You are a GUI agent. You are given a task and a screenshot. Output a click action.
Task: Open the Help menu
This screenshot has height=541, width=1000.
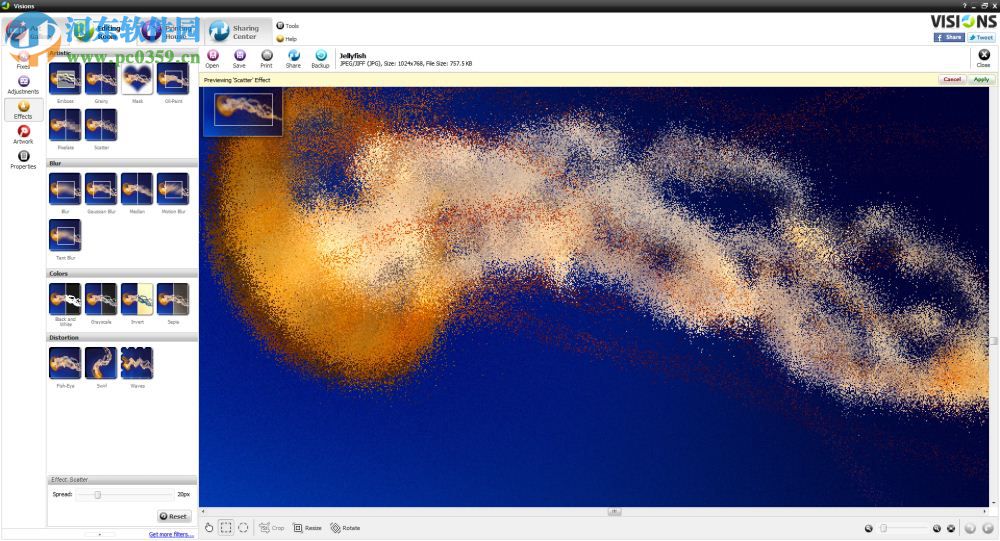287,39
